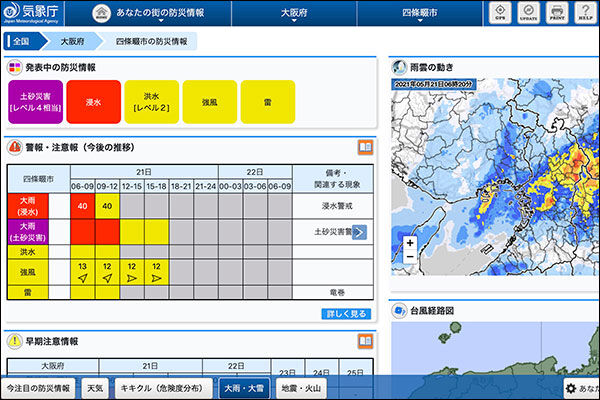Click the 雨雲の動き radar icon

pos(399,67)
